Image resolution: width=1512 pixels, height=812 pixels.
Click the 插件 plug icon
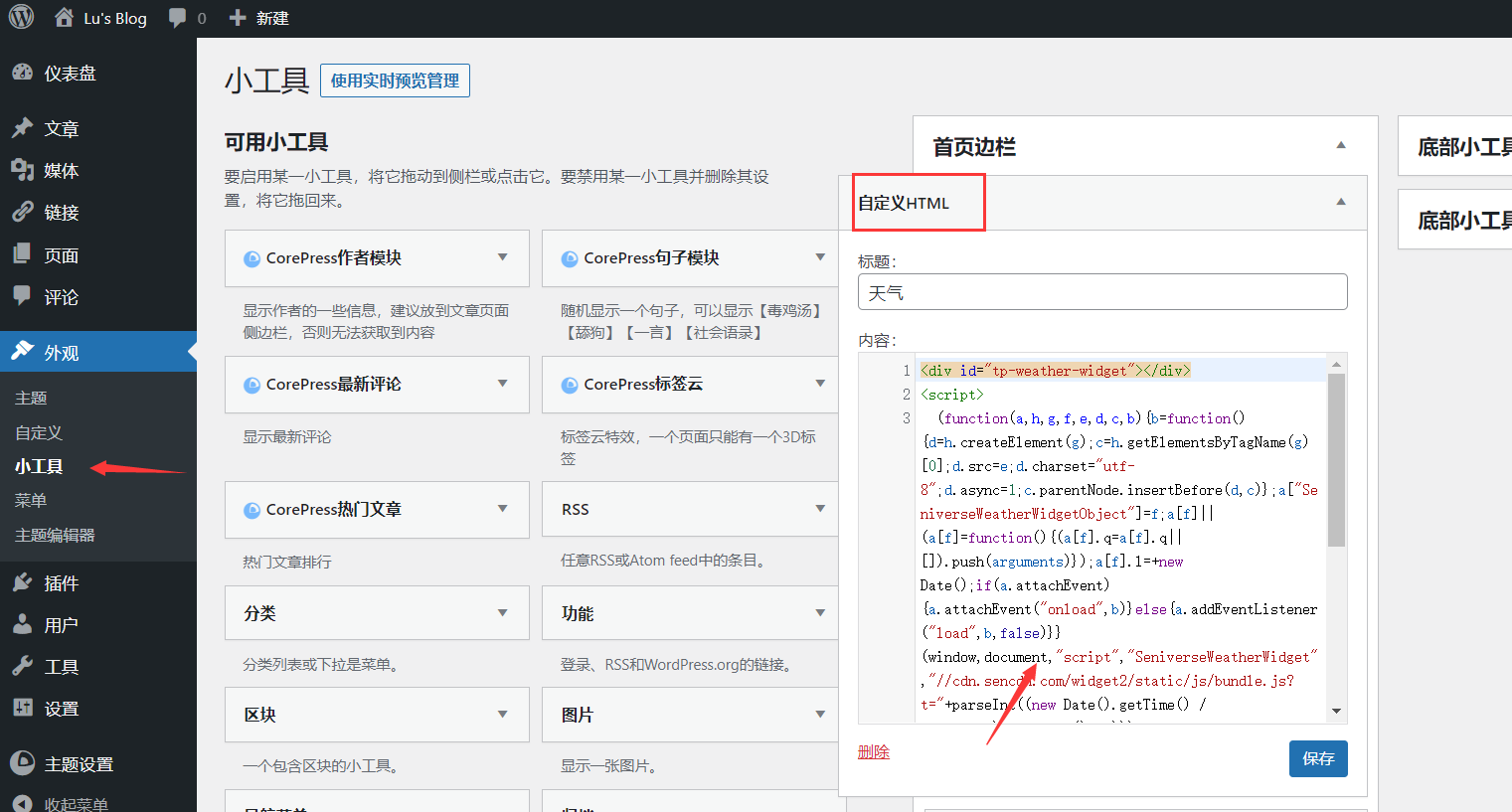tap(22, 582)
